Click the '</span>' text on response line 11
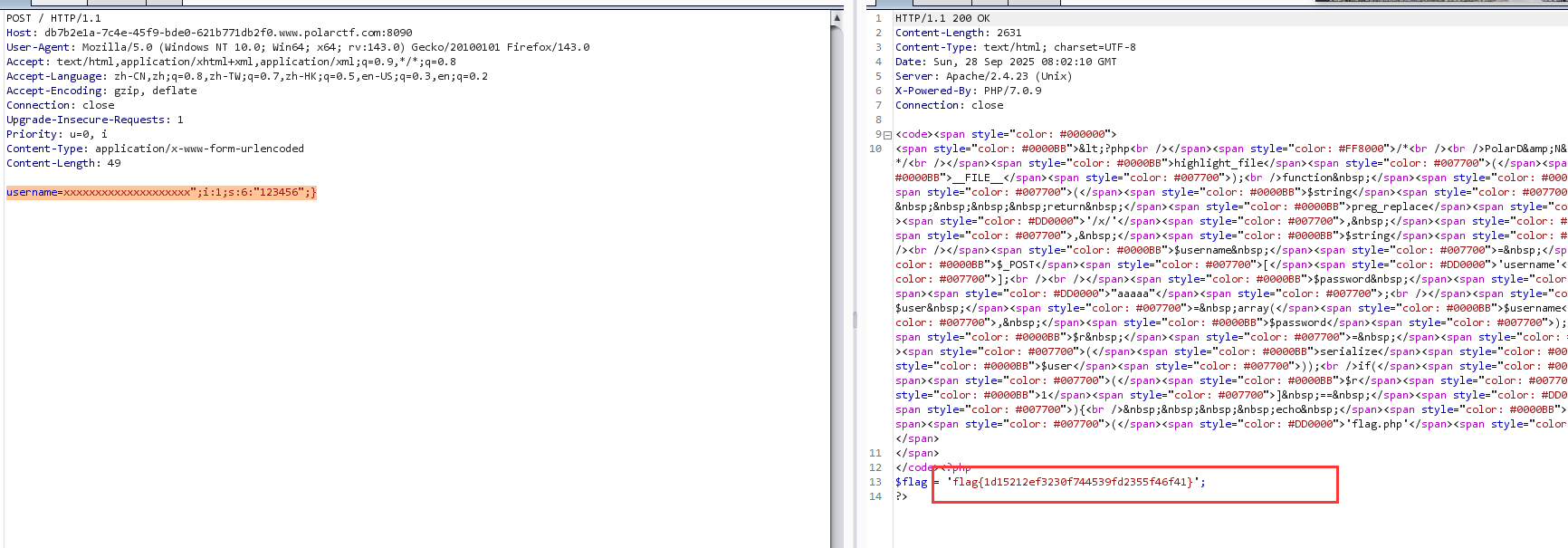 (917, 453)
